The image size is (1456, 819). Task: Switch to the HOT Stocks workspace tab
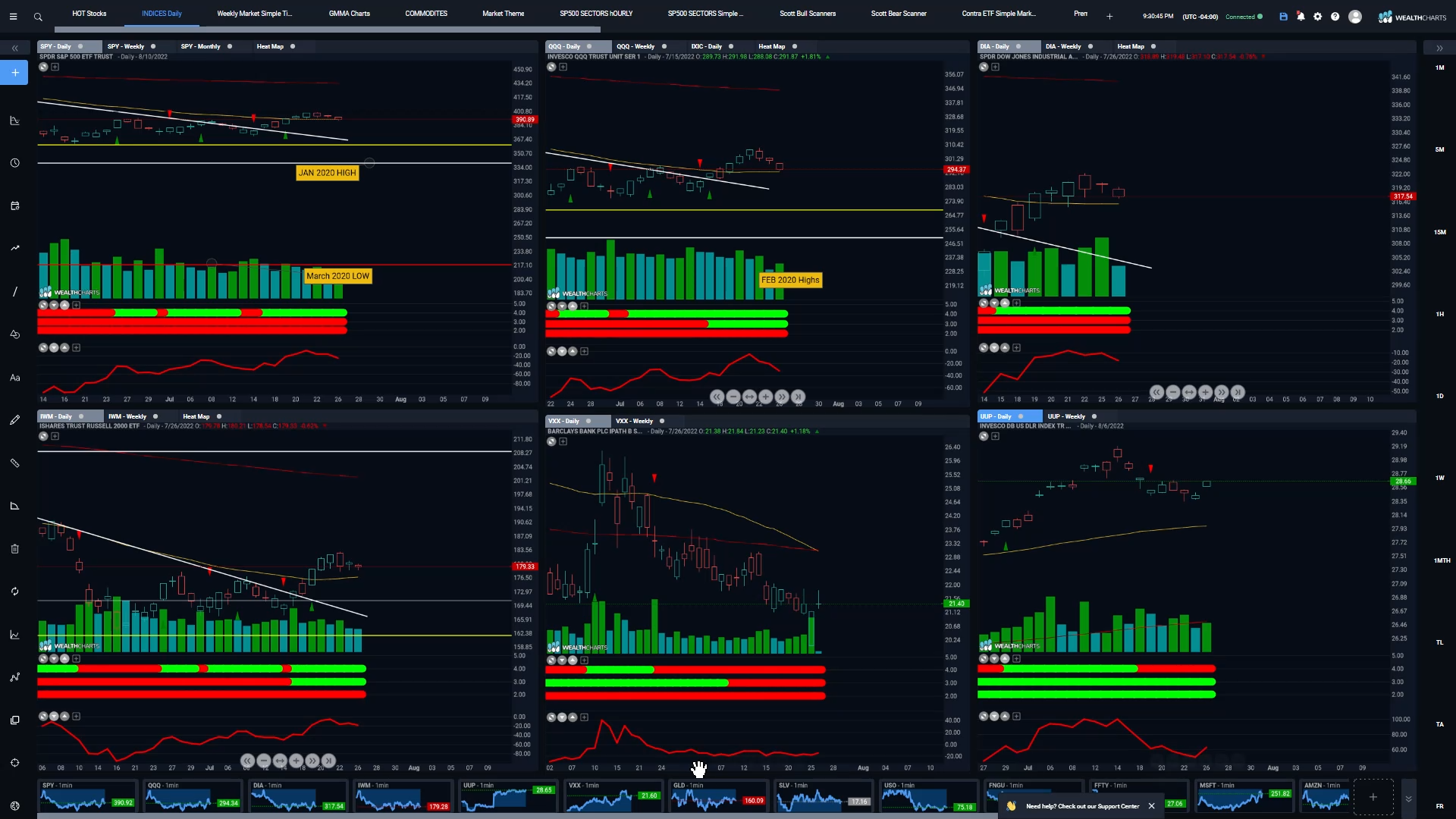(89, 14)
